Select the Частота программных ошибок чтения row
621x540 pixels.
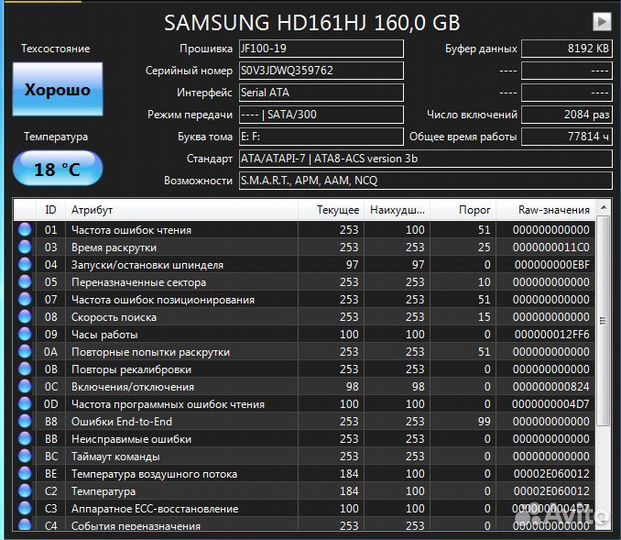[x=304, y=404]
